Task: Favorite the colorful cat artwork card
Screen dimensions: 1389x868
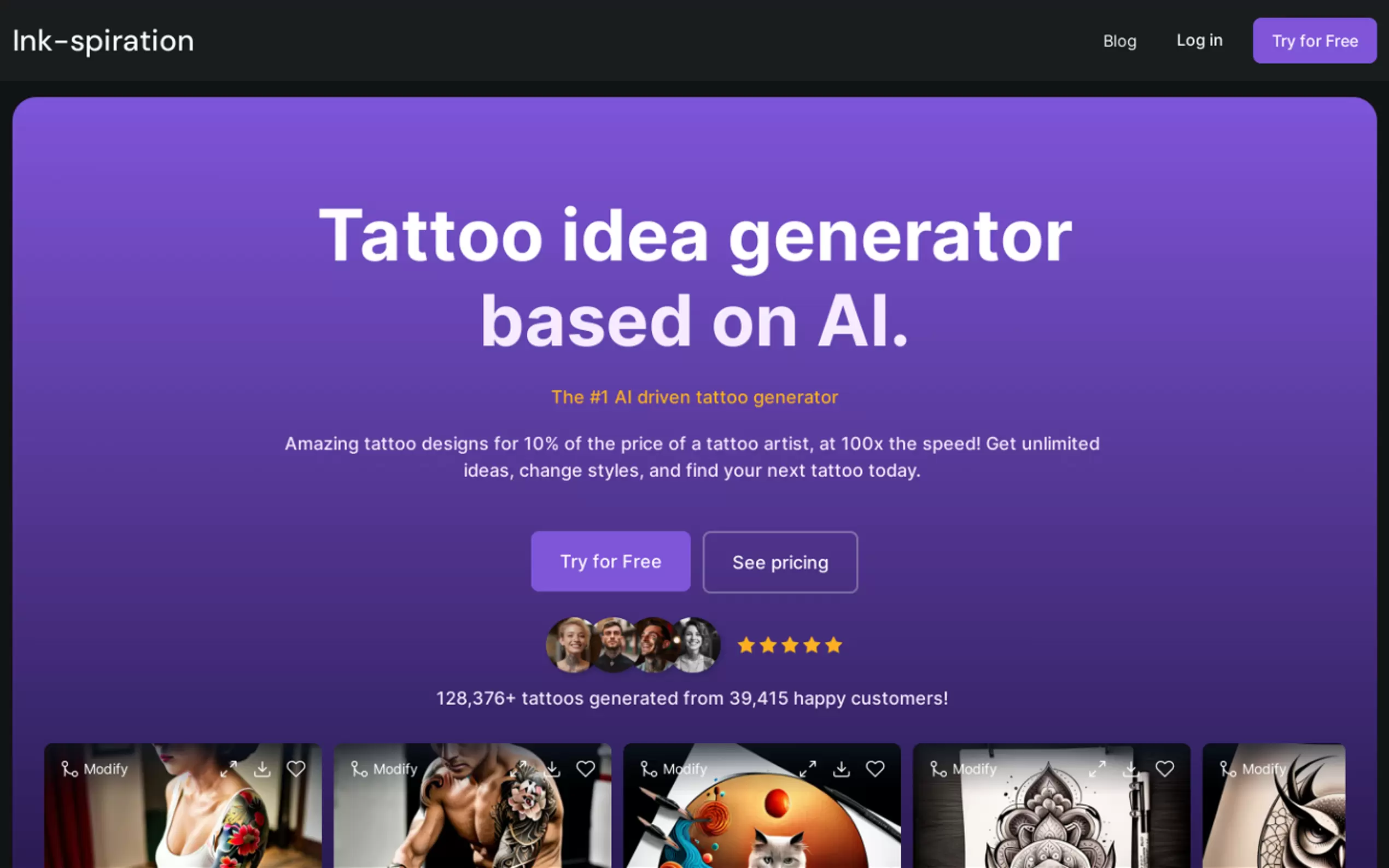Action: tap(874, 768)
